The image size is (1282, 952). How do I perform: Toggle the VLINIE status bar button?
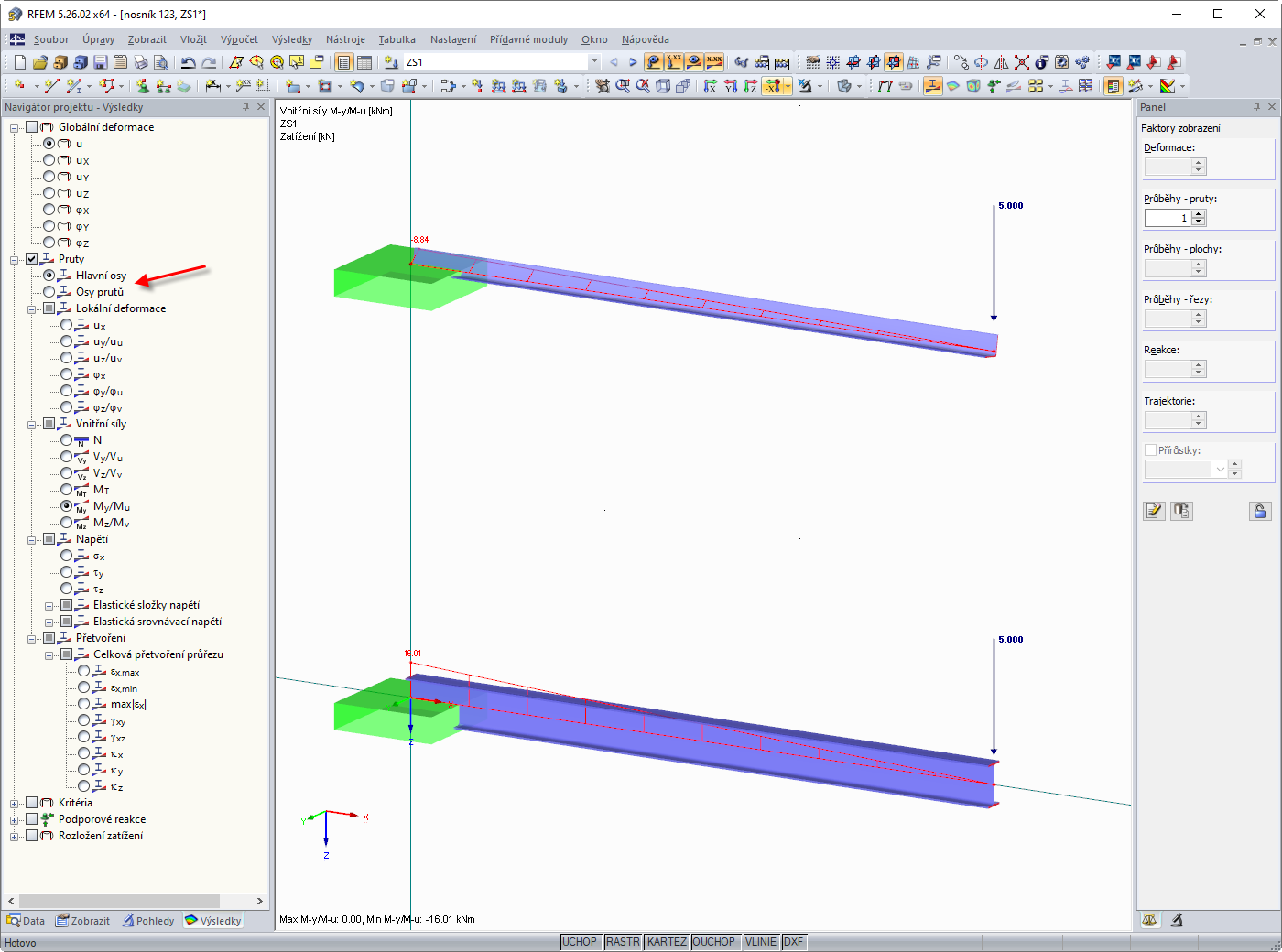coord(761,942)
